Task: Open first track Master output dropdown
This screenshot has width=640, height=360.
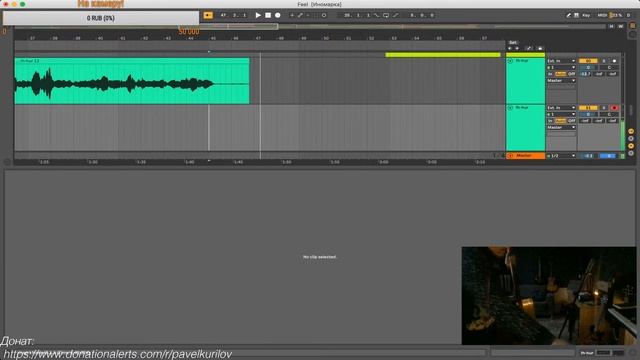Action: (x=561, y=80)
